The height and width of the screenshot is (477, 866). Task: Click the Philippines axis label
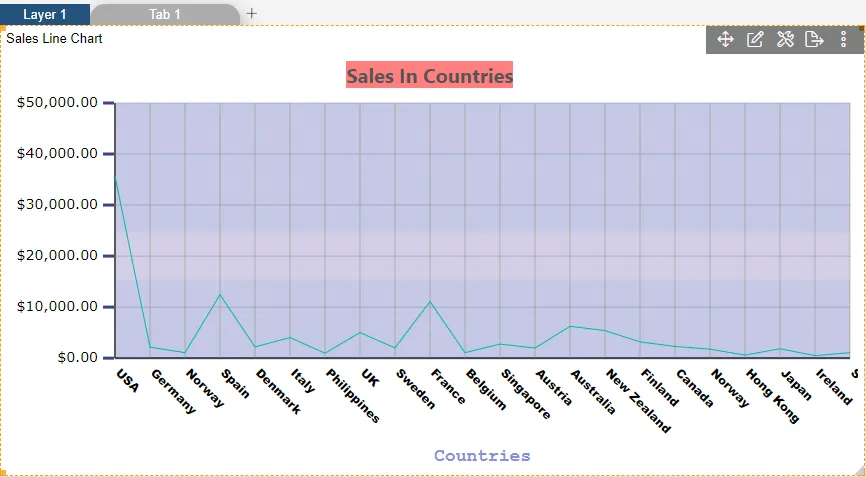(x=353, y=396)
